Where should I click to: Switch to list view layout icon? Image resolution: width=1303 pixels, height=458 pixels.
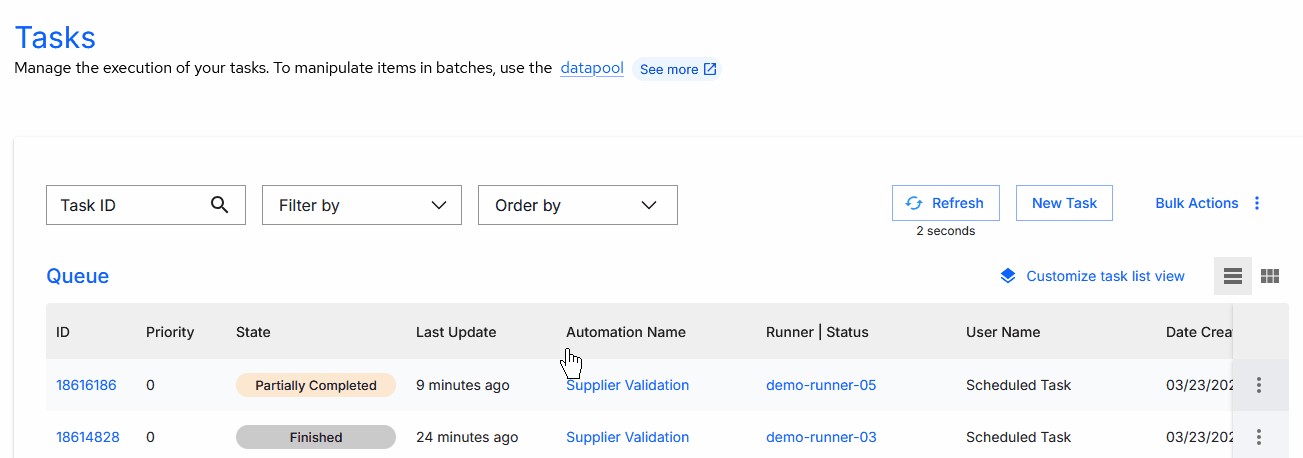pos(1232,276)
